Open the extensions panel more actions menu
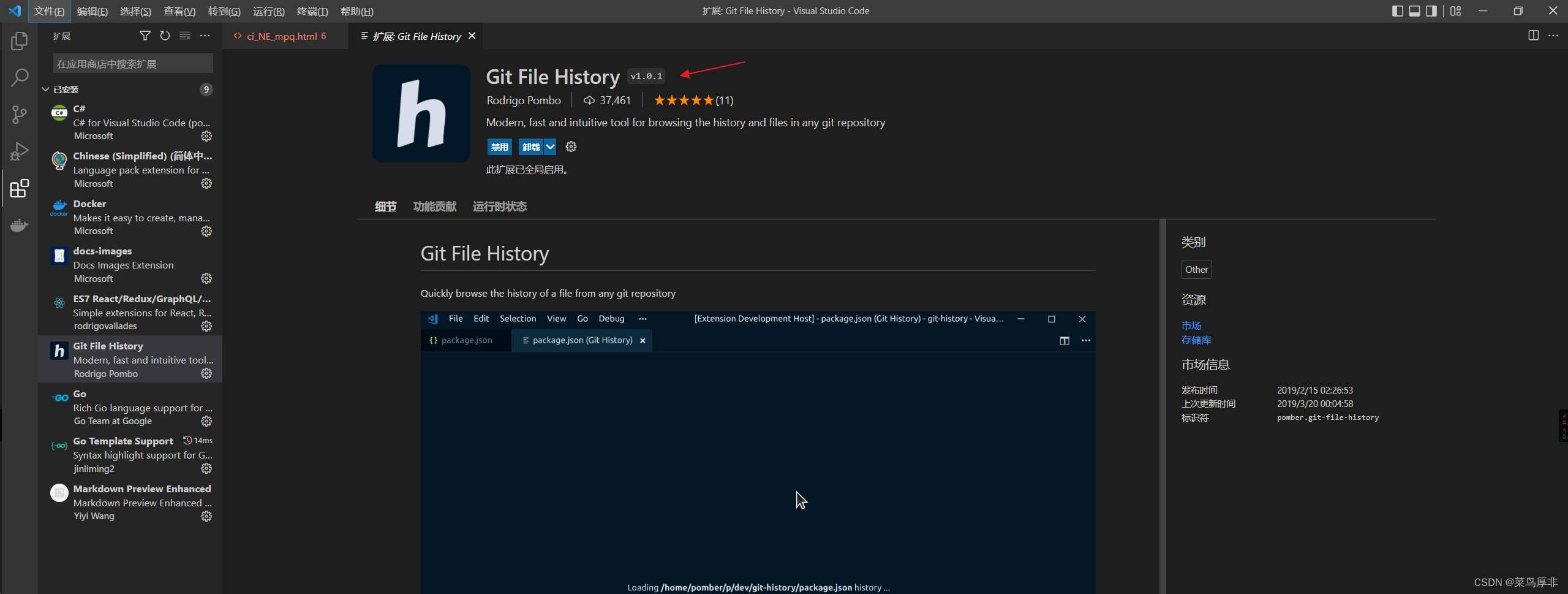The width and height of the screenshot is (1568, 594). 205,36
